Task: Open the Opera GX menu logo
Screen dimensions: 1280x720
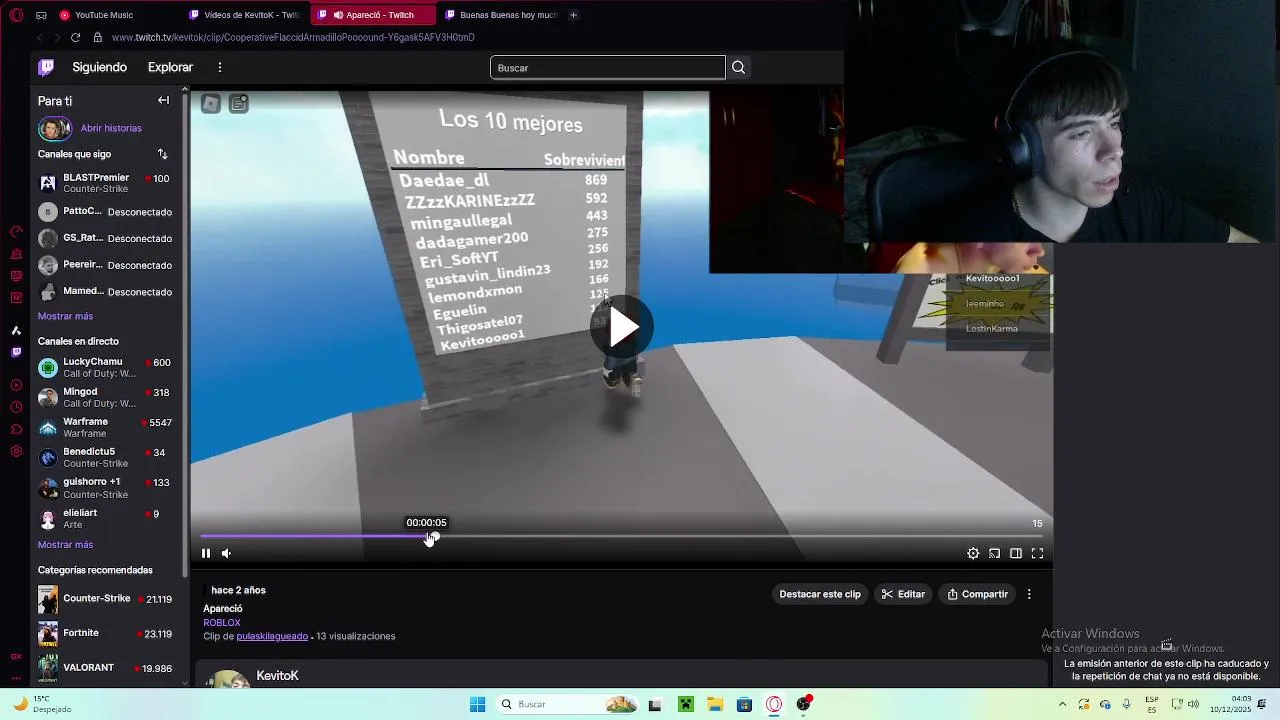Action: 16,15
